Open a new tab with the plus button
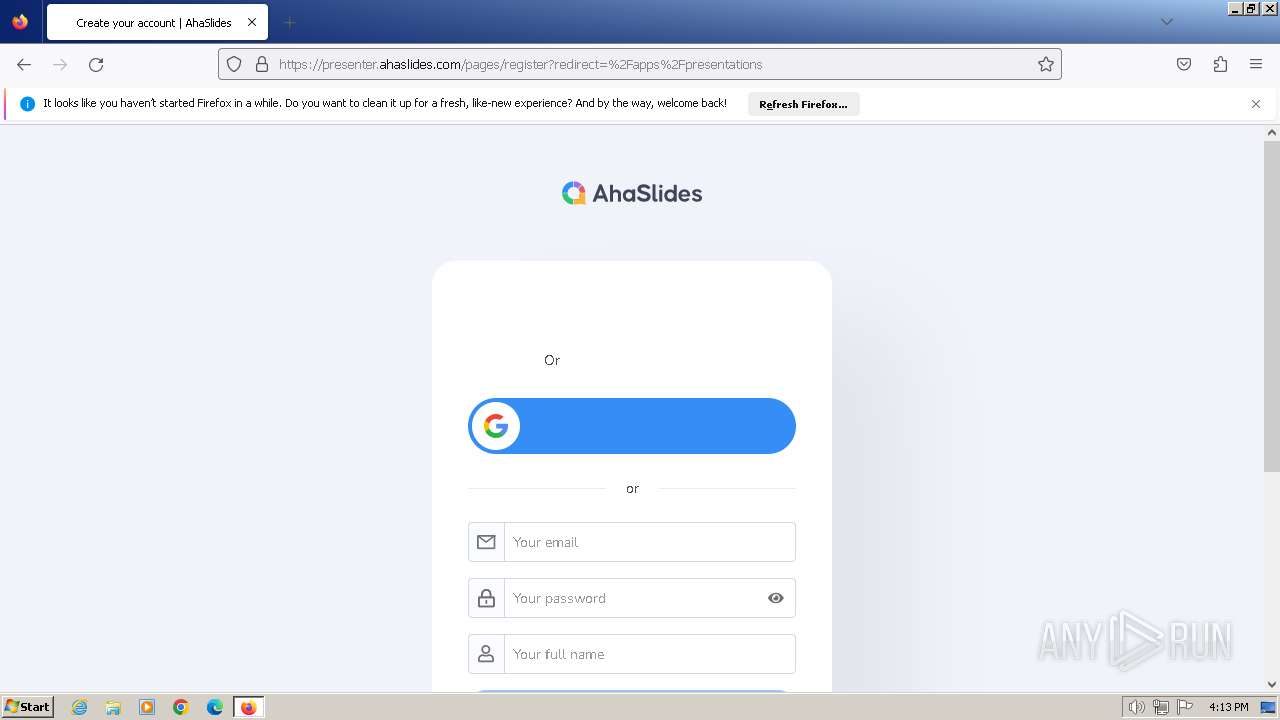 coord(289,22)
